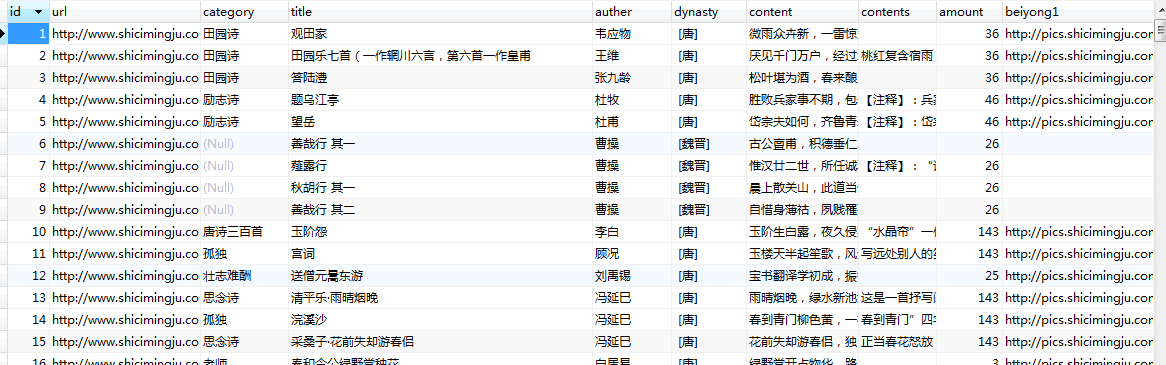Select the content column header
1166x365 pixels.
pos(802,12)
